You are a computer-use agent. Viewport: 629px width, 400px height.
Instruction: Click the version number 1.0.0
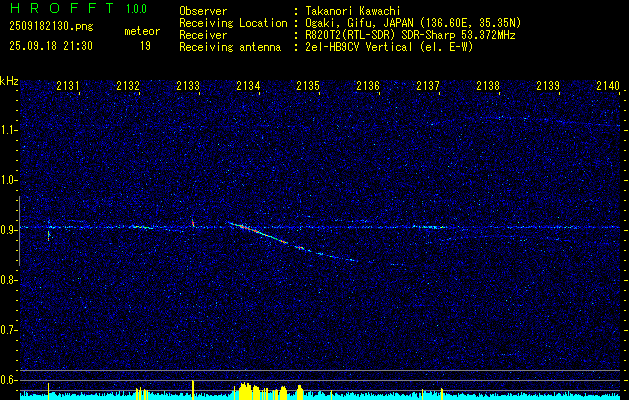(136, 9)
